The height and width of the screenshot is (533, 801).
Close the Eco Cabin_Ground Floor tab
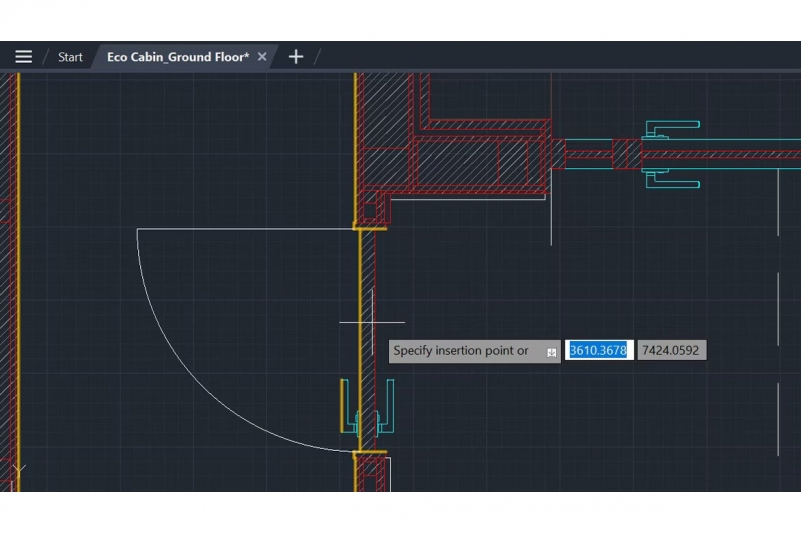coord(262,57)
